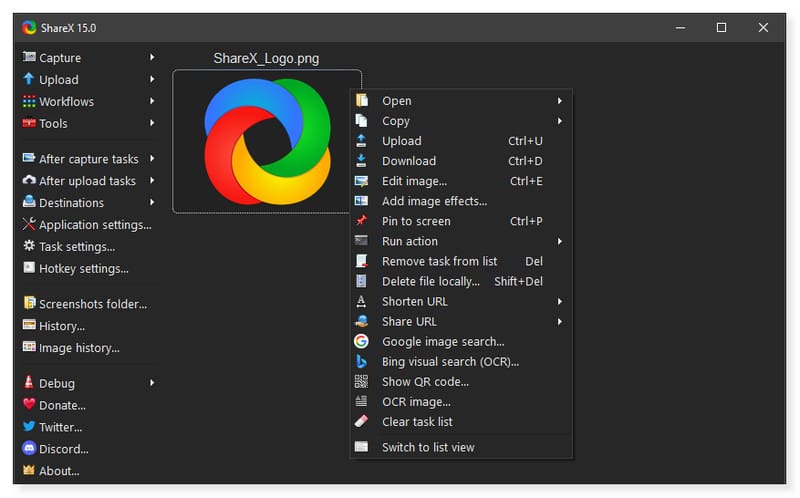Expand the Destinations submenu arrow
800x498 pixels.
[152, 203]
